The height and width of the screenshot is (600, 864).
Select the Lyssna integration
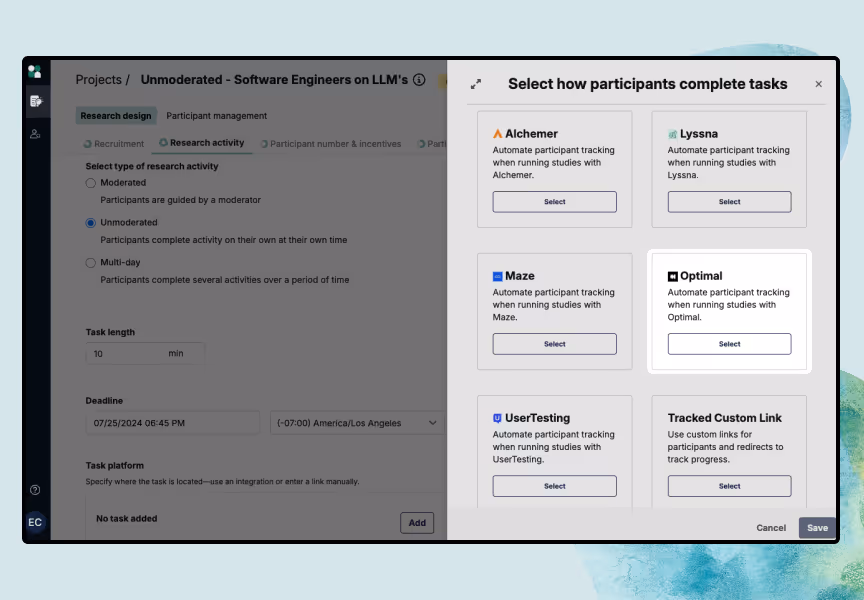[x=730, y=202]
